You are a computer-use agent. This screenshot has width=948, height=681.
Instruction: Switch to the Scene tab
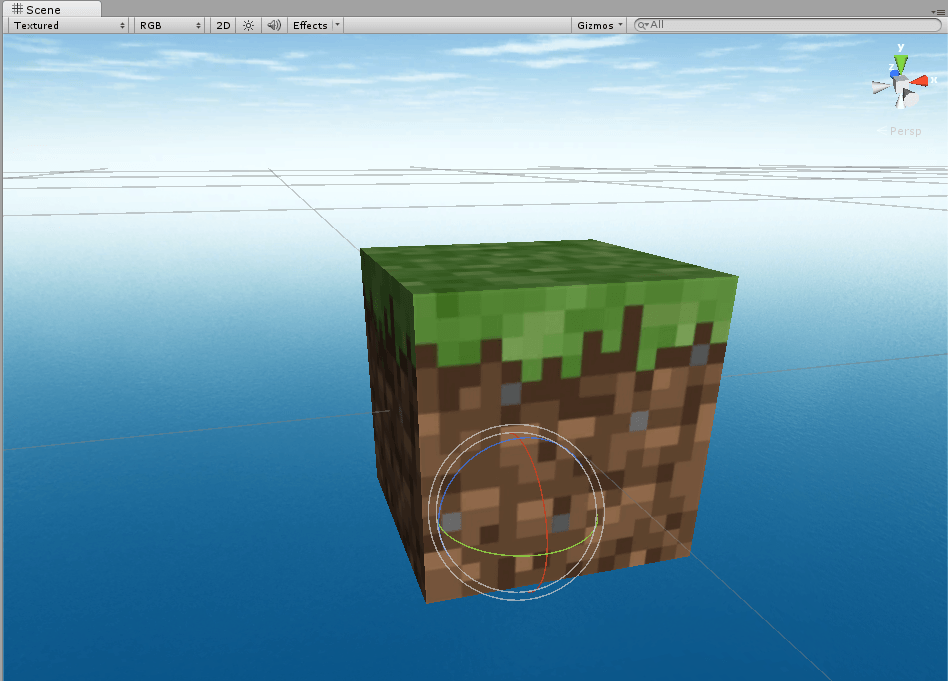pyautogui.click(x=51, y=9)
